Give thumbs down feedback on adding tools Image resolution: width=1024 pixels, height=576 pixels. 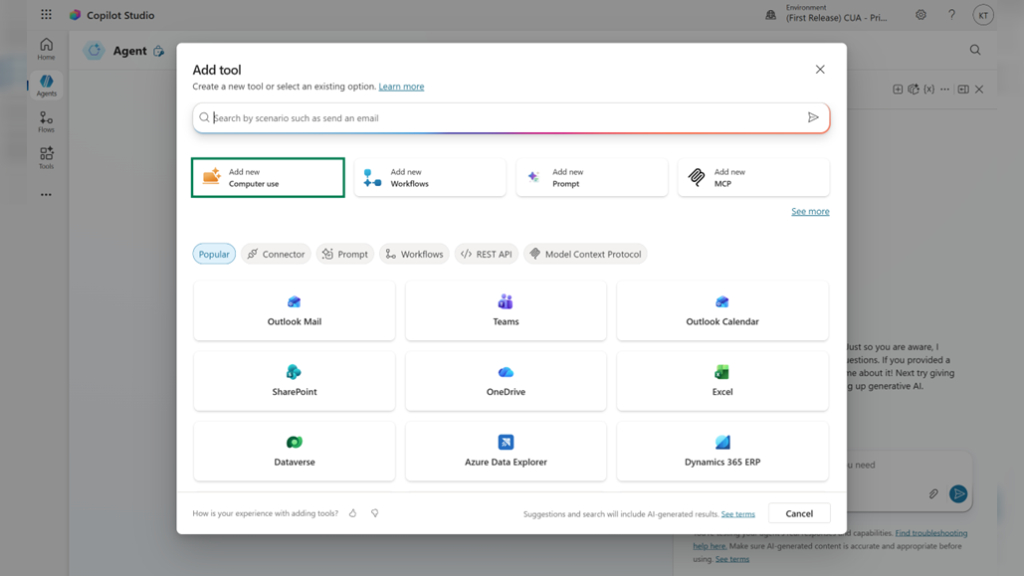point(375,513)
